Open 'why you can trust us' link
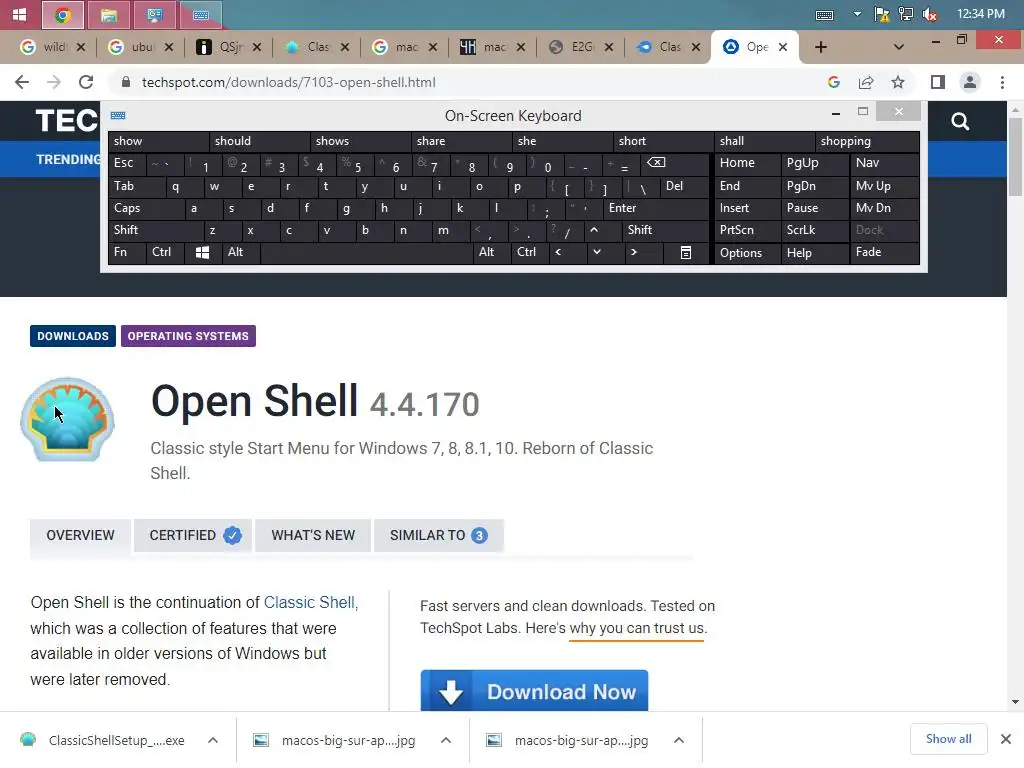 (638, 628)
